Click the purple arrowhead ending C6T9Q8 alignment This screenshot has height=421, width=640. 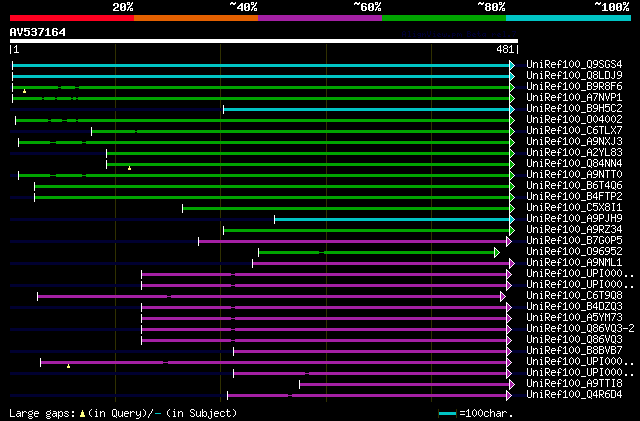point(503,297)
